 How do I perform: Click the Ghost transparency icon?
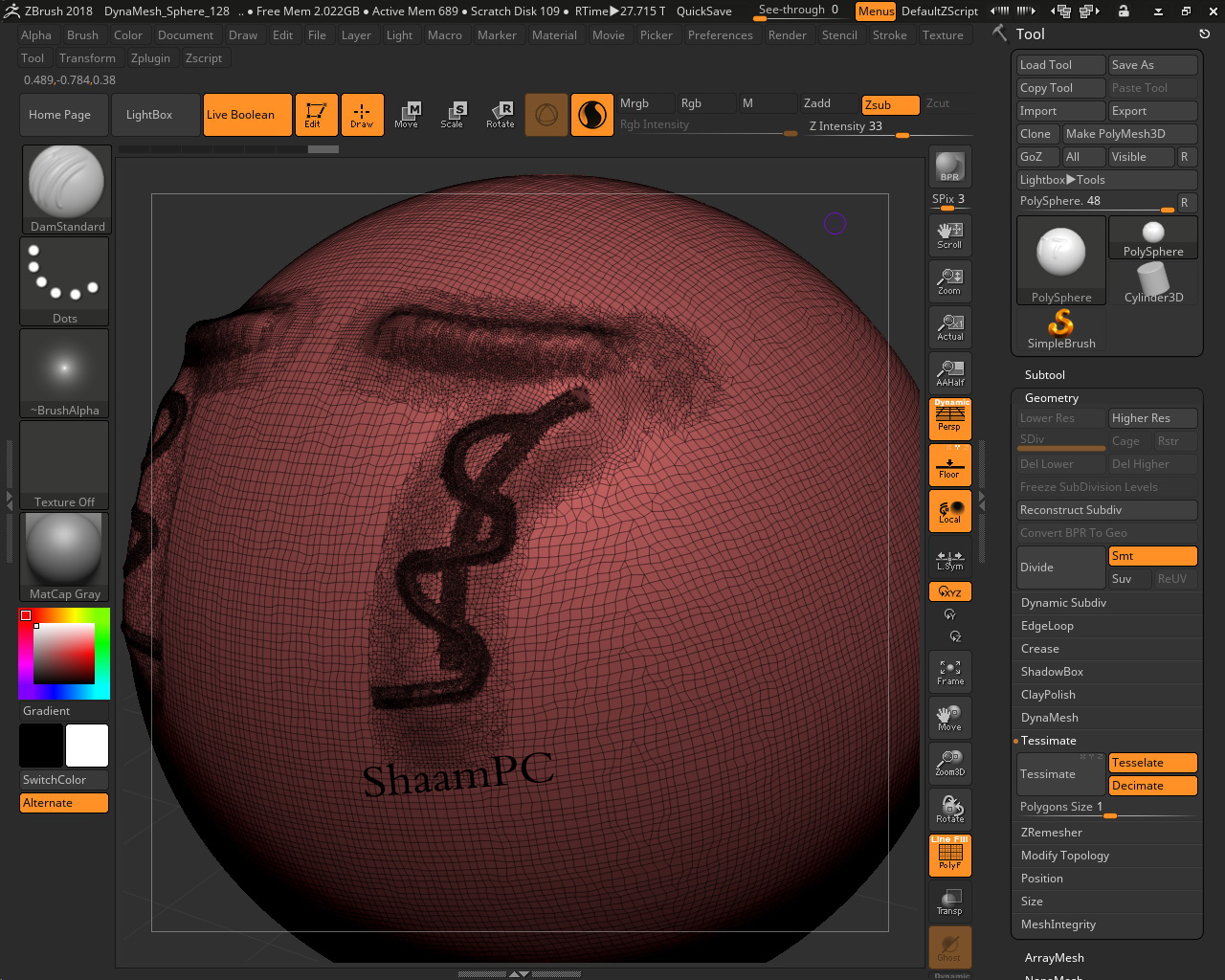point(949,947)
